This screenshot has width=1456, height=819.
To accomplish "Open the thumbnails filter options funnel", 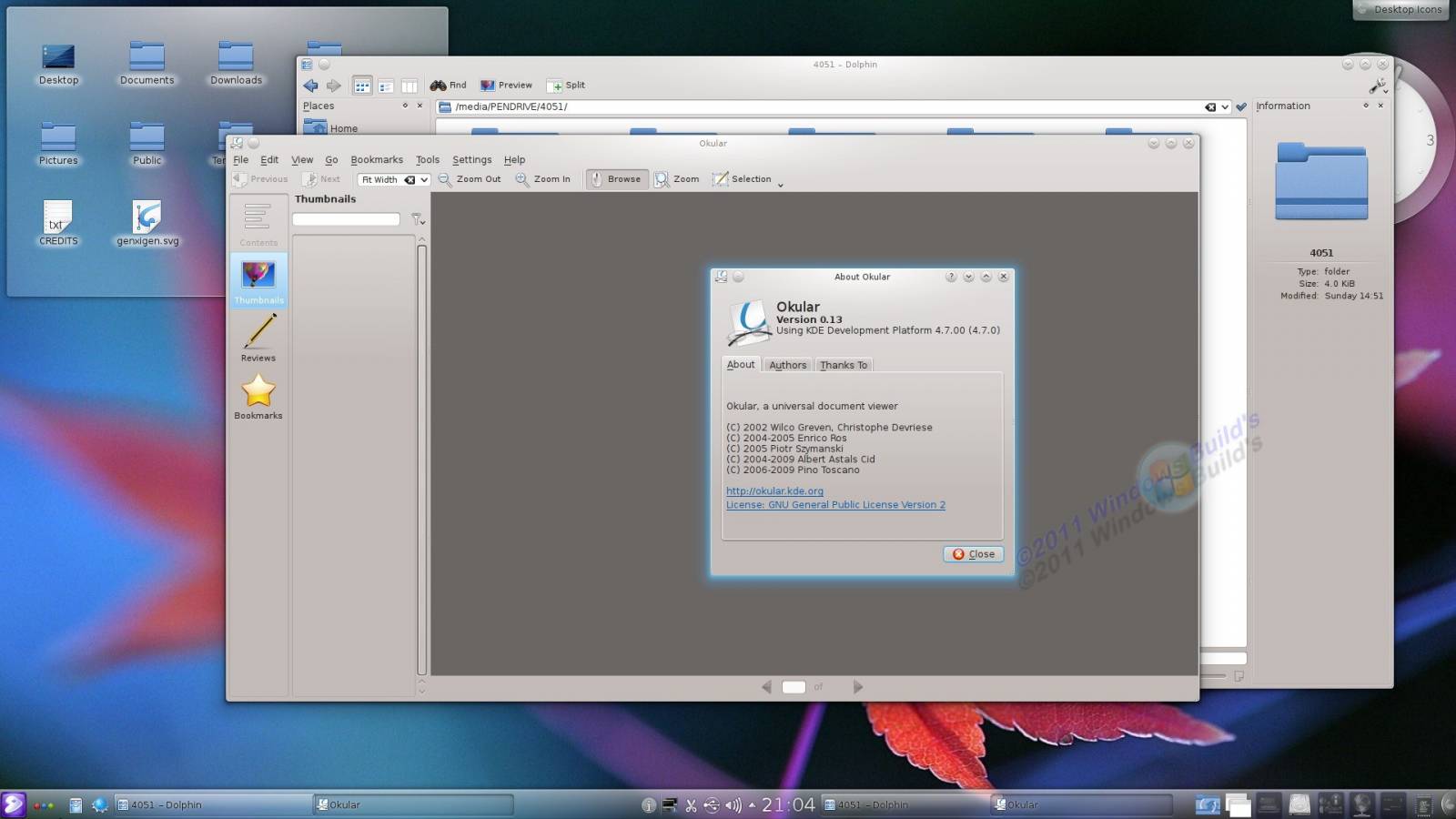I will [x=418, y=219].
